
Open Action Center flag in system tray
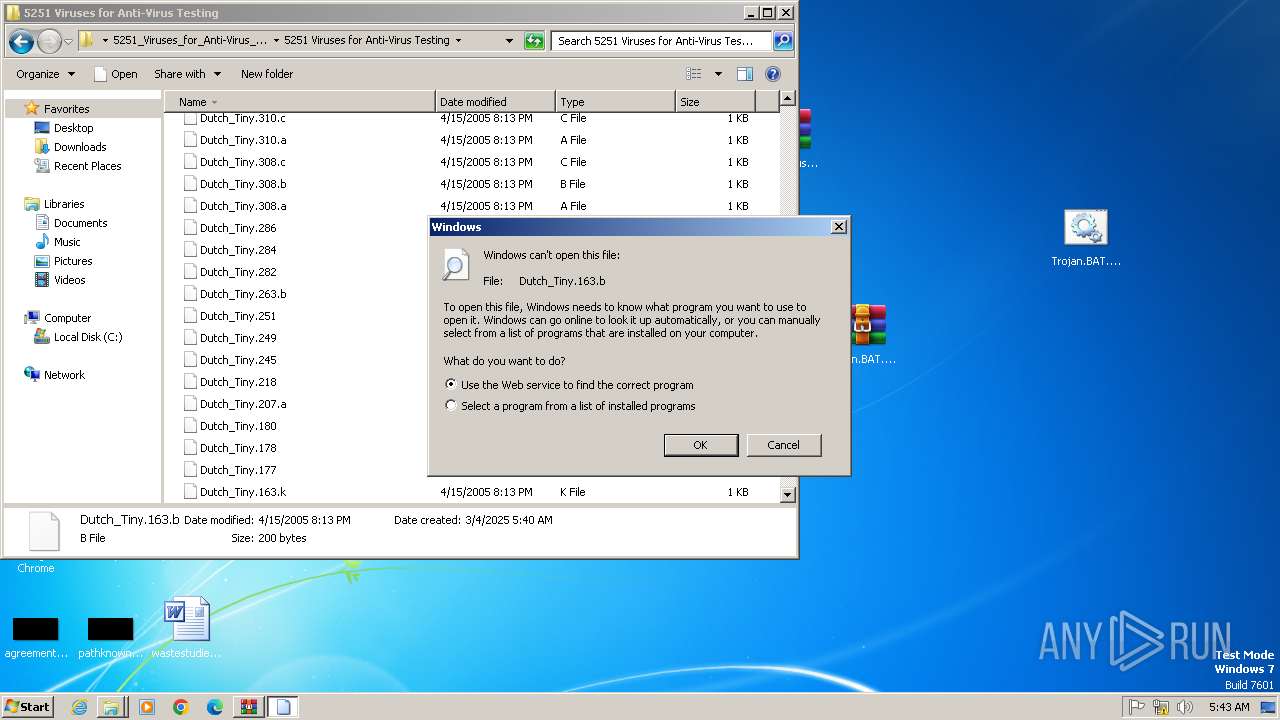pyautogui.click(x=1137, y=707)
